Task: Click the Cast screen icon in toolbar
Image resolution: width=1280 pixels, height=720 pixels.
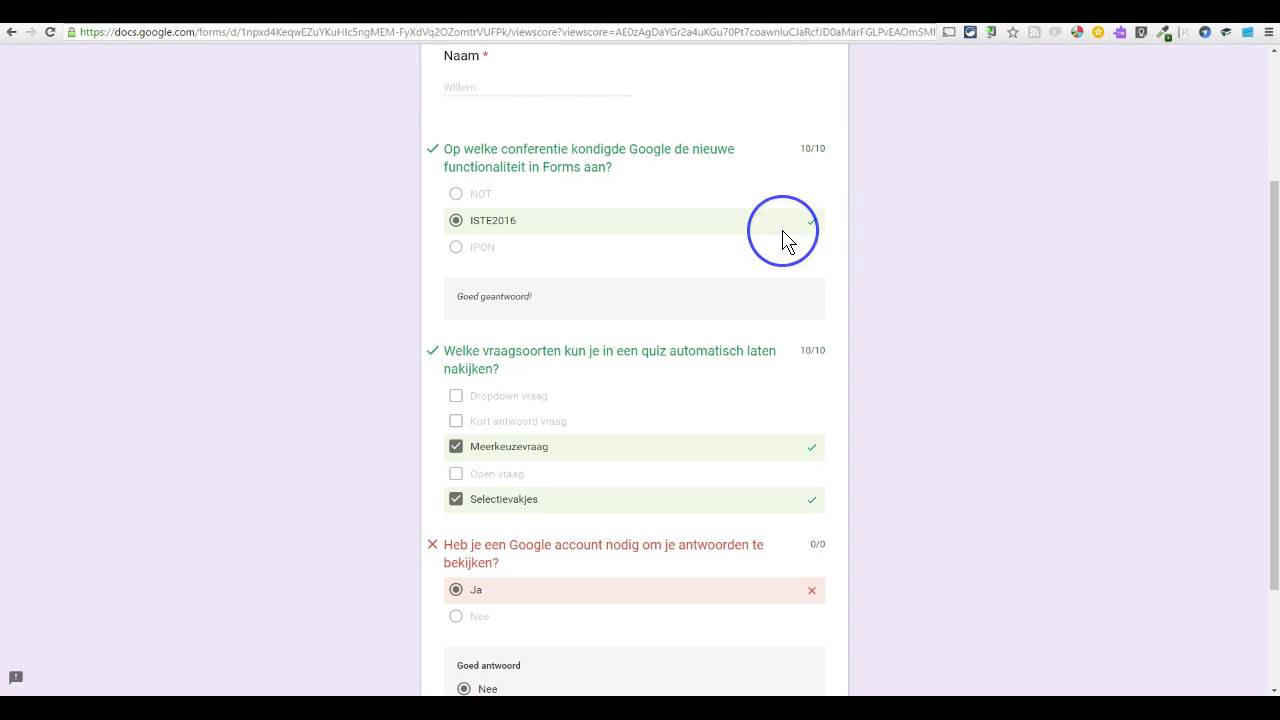Action: 949,32
